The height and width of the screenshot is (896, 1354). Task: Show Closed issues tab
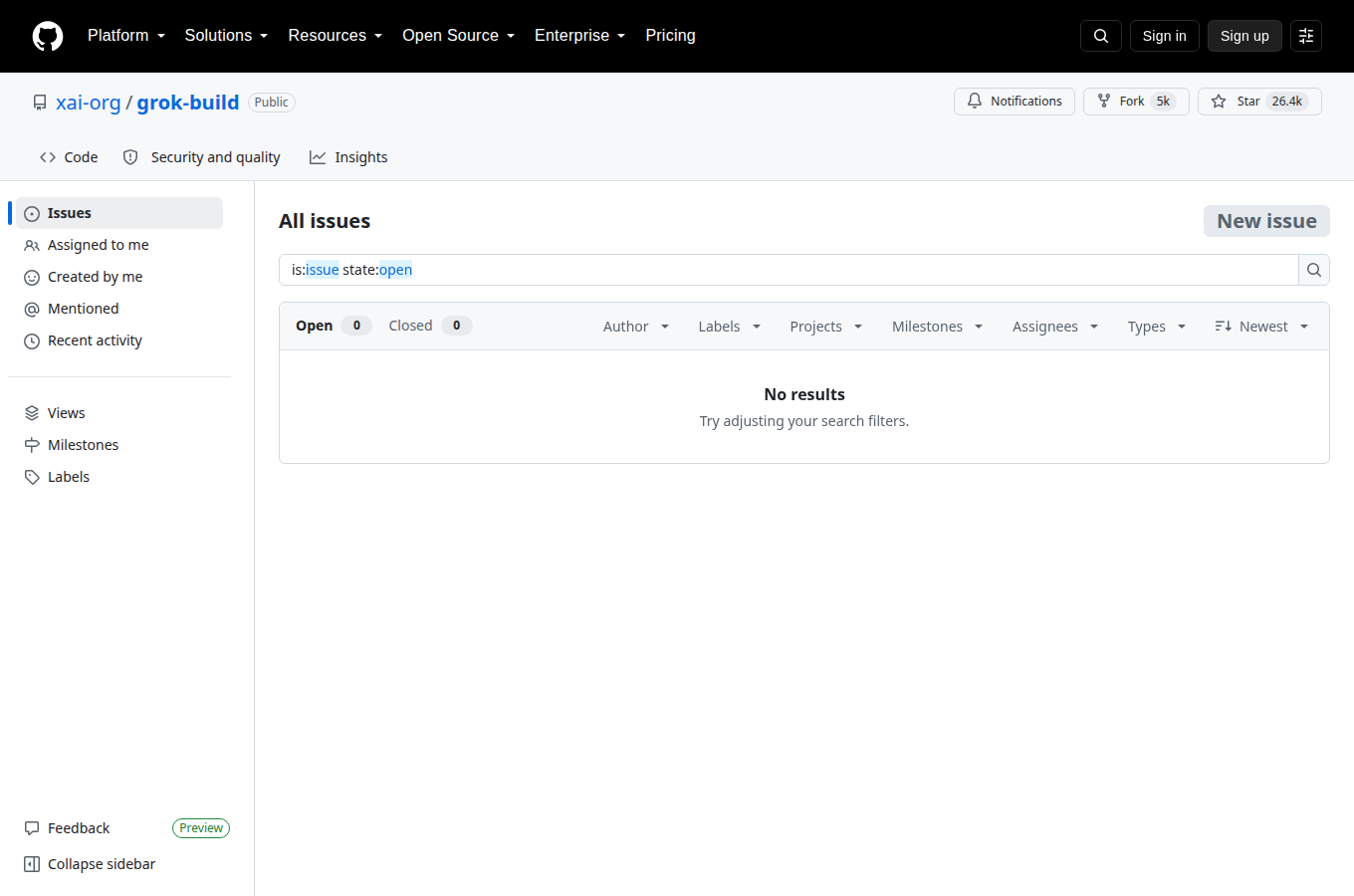coord(430,326)
